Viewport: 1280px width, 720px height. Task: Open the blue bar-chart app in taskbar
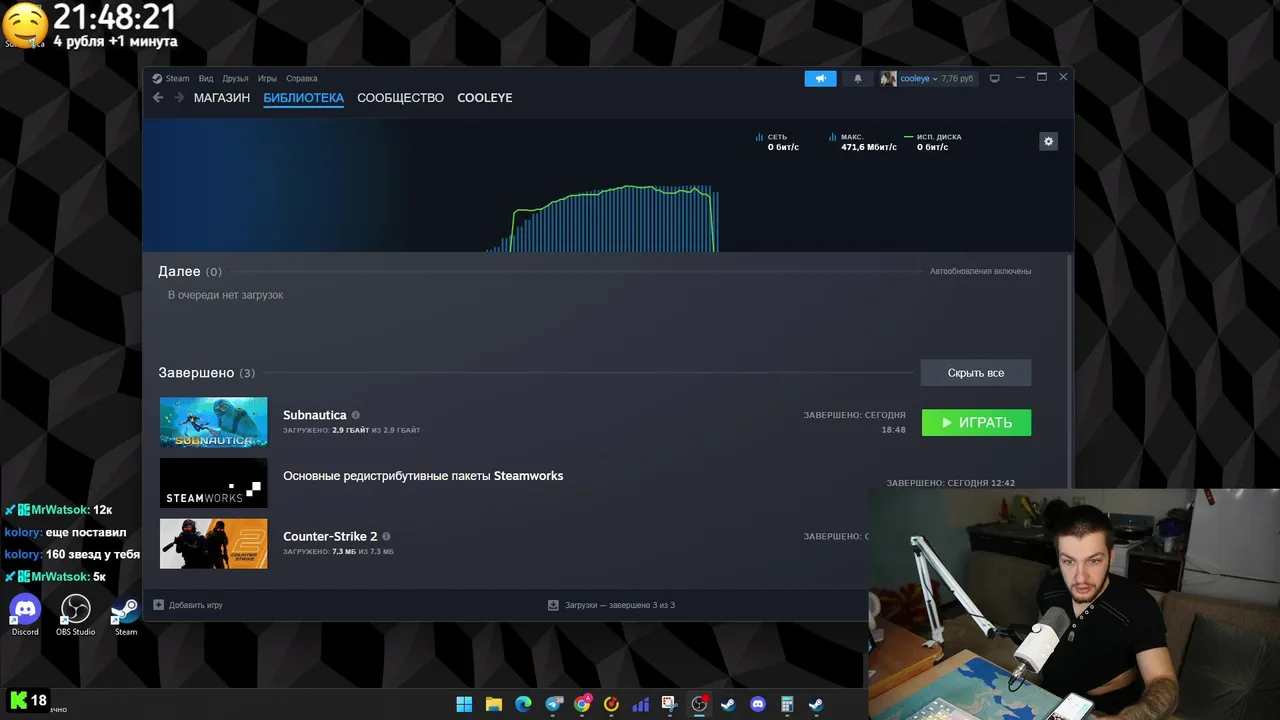click(640, 704)
